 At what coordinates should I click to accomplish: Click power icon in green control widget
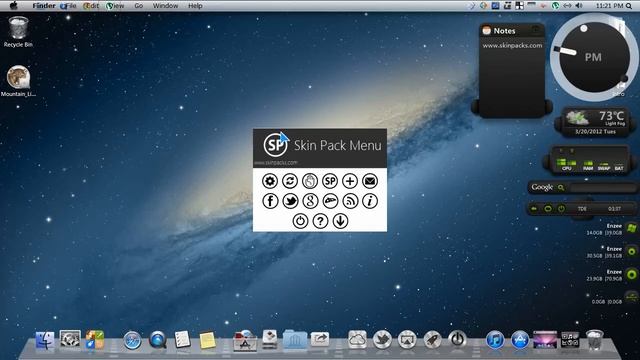pos(562,209)
